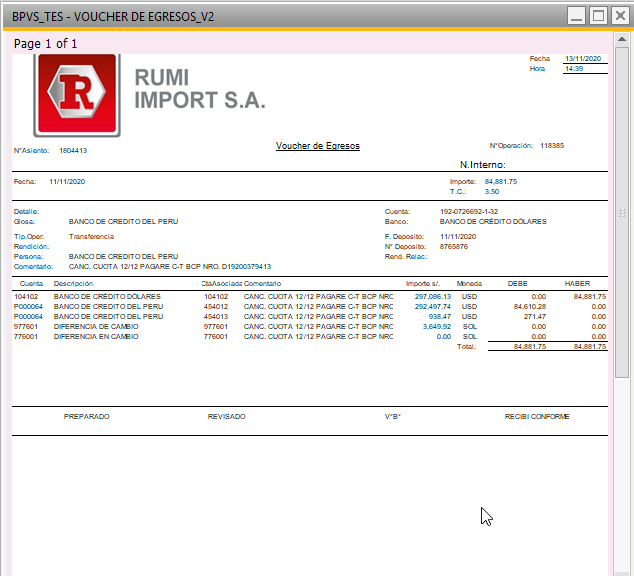Select N°Operación value 118385
634x576 pixels.
coord(552,146)
